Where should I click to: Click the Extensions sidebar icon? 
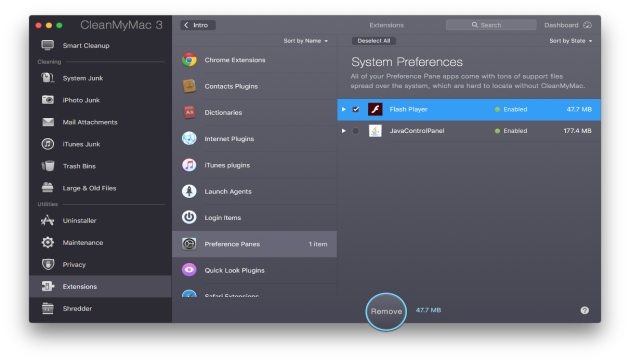[47, 286]
